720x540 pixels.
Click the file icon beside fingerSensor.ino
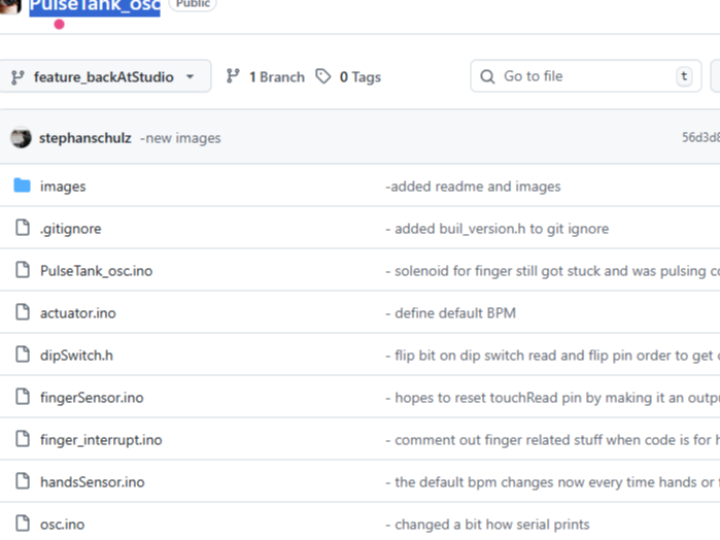click(22, 397)
